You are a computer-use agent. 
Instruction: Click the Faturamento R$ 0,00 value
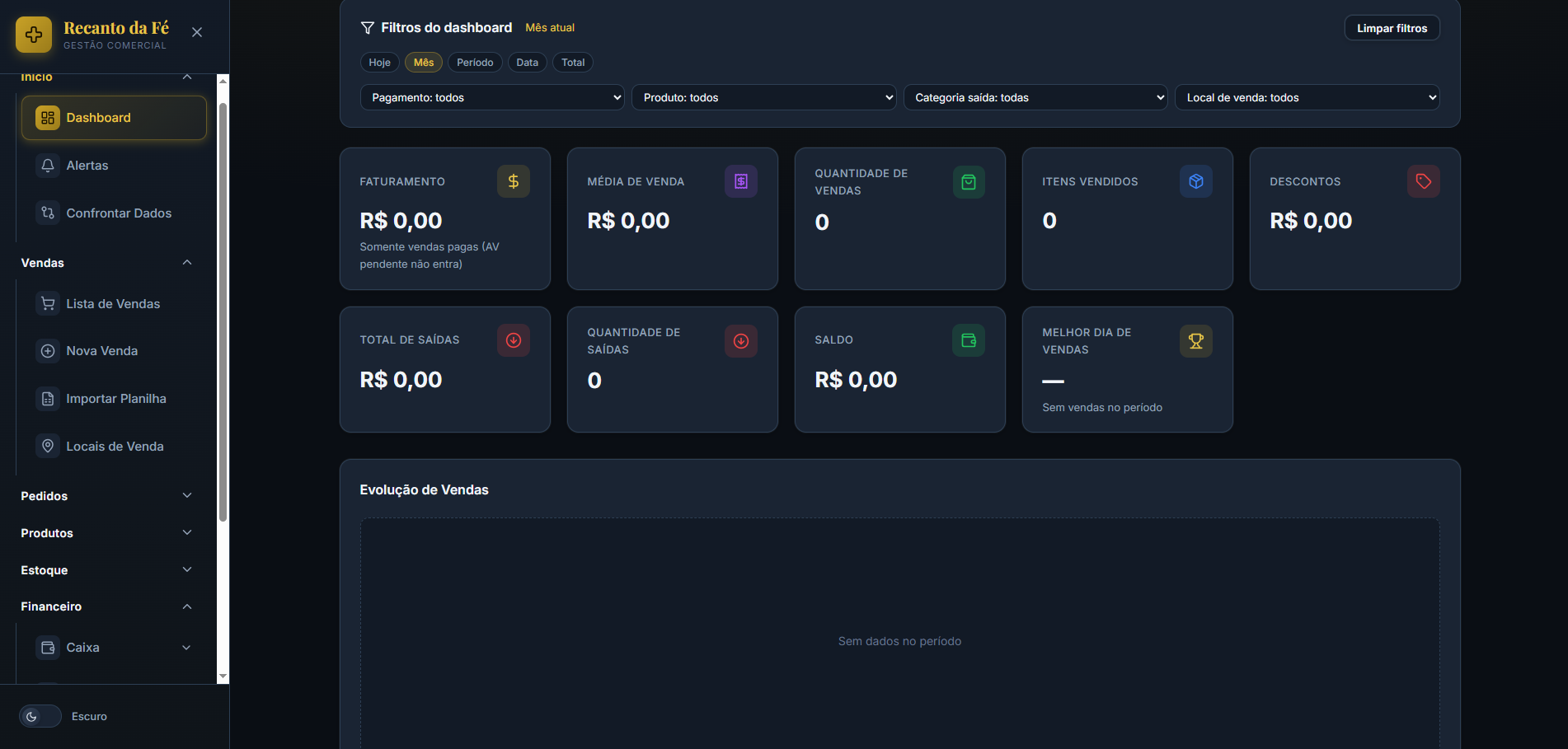point(401,221)
